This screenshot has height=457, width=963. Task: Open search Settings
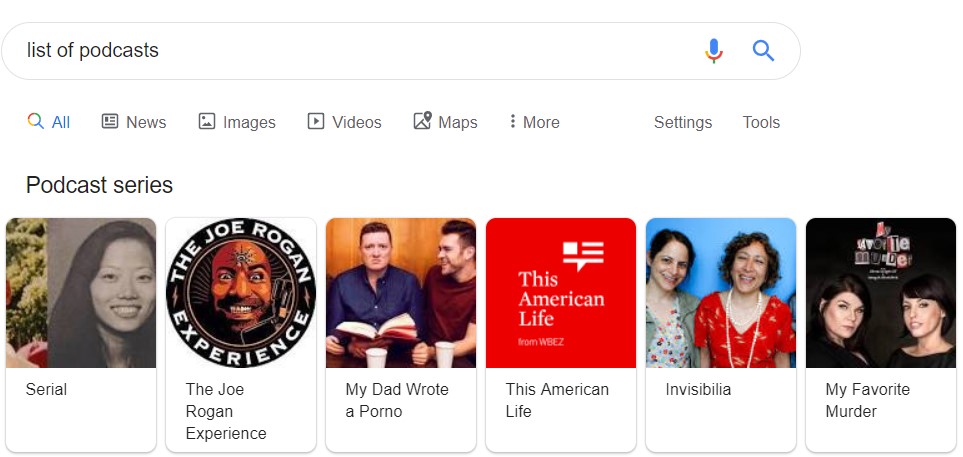tap(682, 122)
